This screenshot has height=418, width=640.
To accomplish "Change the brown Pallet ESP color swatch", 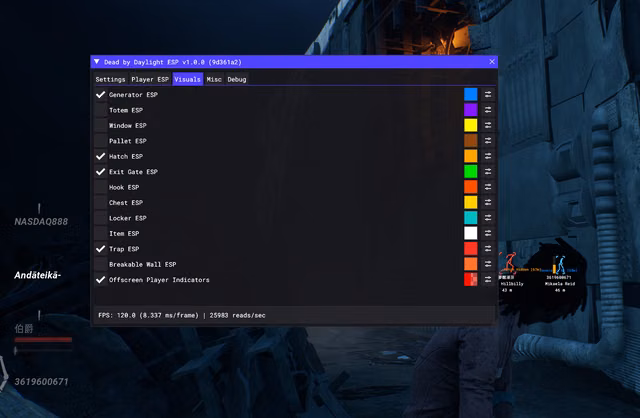I will coord(471,141).
